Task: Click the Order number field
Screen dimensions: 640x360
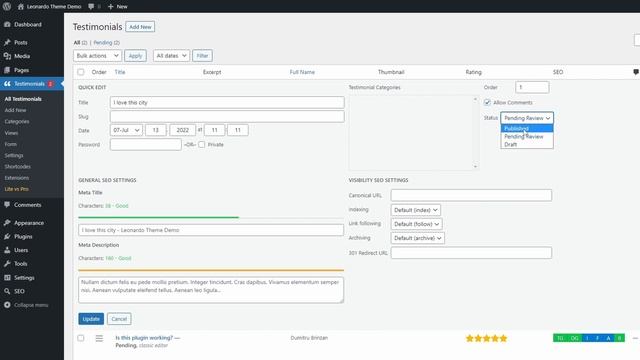Action: [532, 87]
